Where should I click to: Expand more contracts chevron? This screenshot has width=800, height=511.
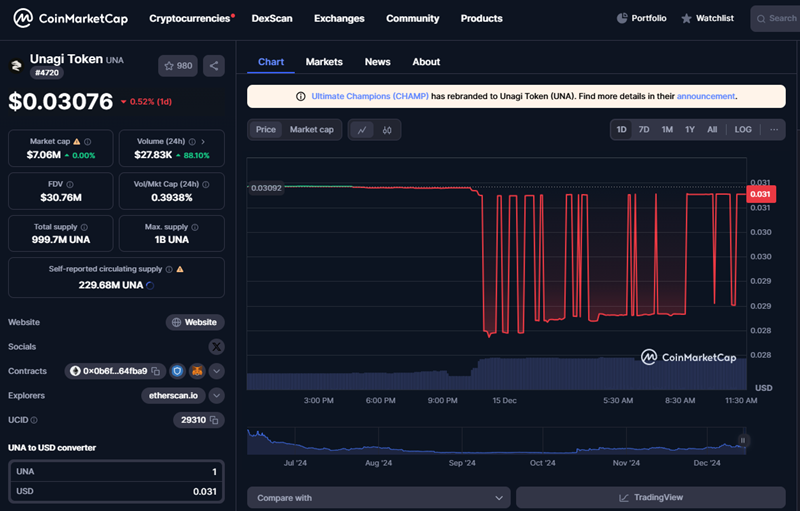[216, 371]
